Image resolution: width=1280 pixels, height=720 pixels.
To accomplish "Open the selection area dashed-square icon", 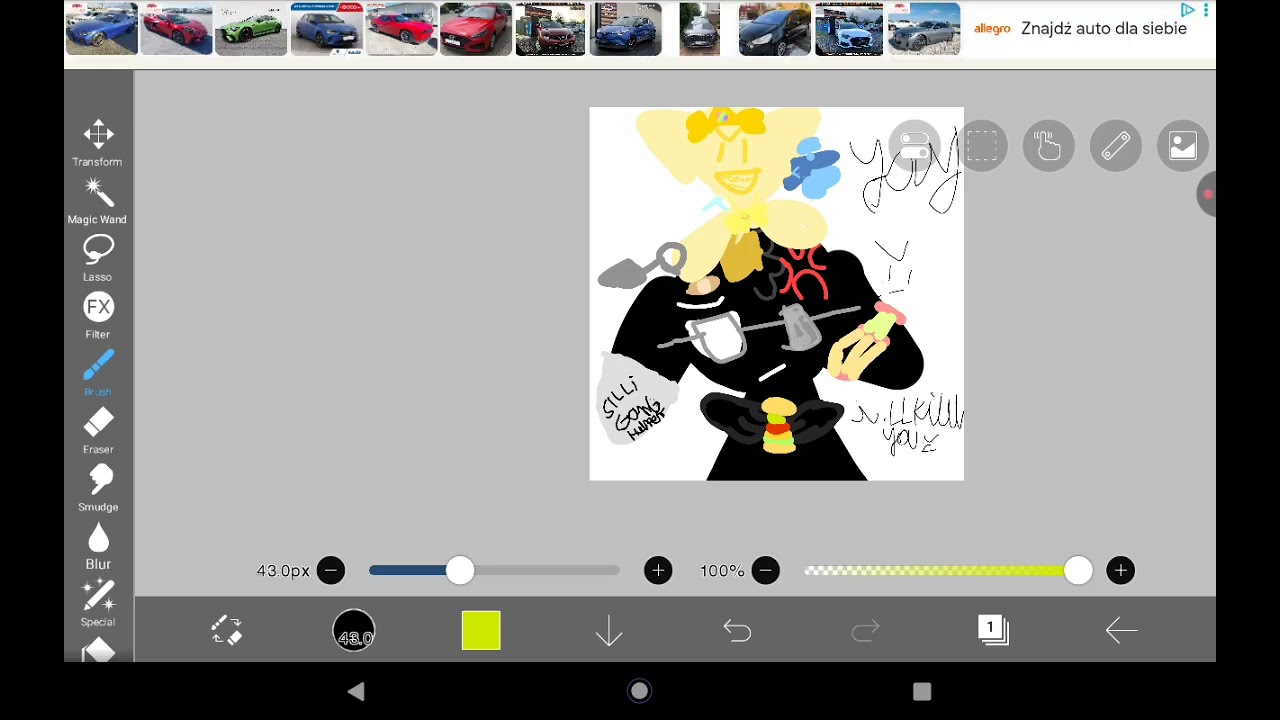I will [x=981, y=146].
